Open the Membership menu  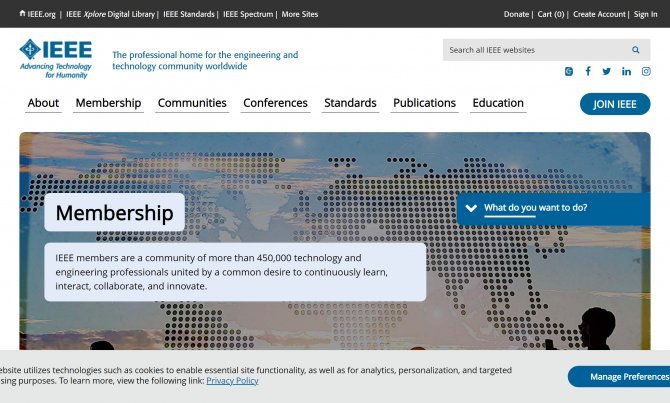(x=108, y=103)
